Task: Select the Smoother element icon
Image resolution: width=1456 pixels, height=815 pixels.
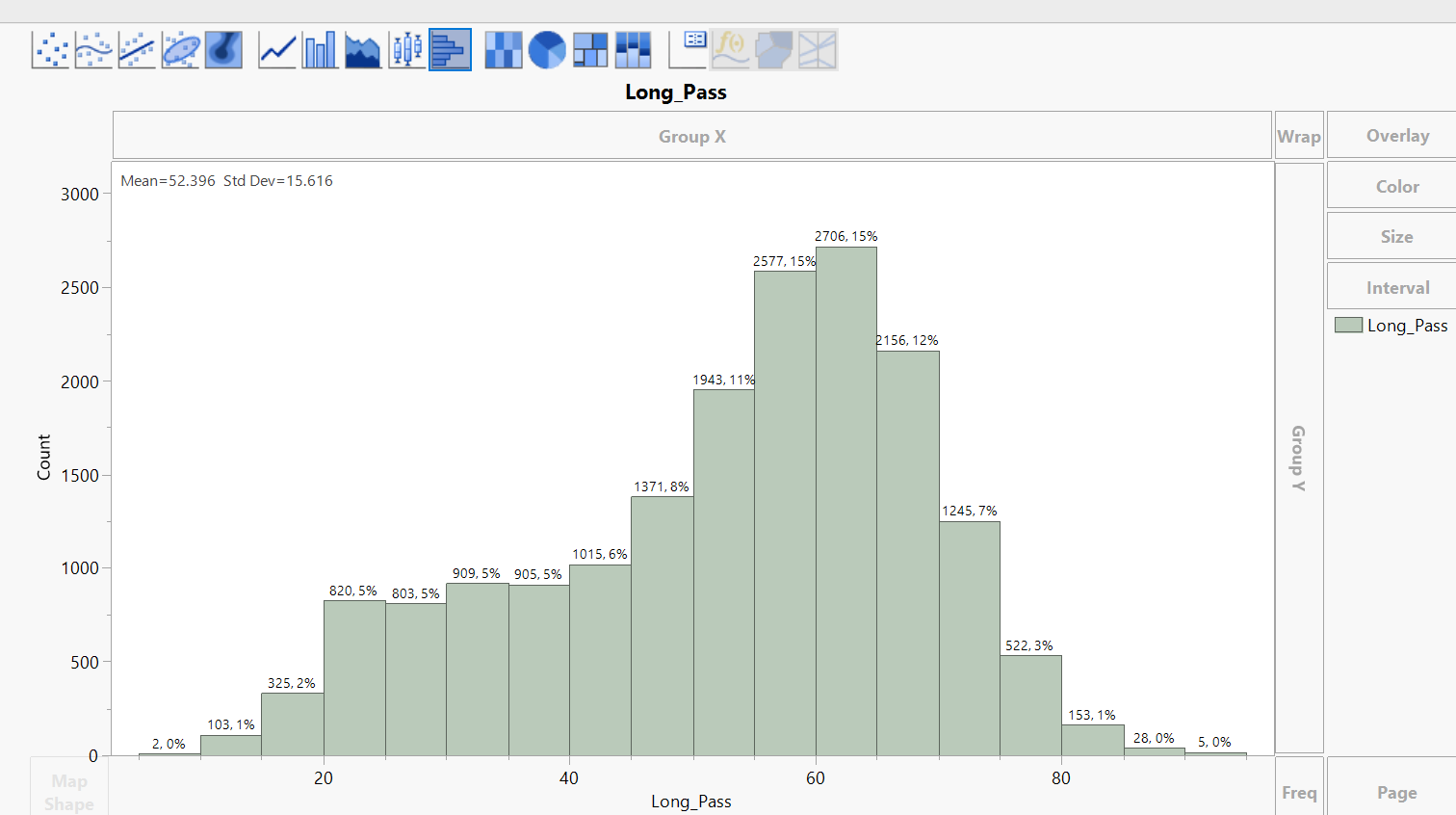Action: tap(93, 49)
